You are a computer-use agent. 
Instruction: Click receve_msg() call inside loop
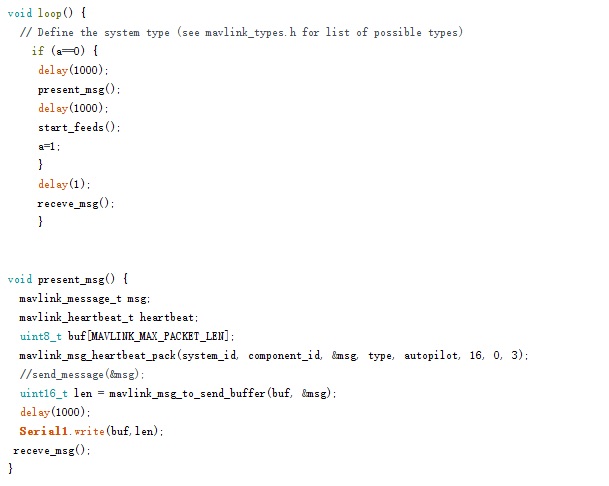76,204
